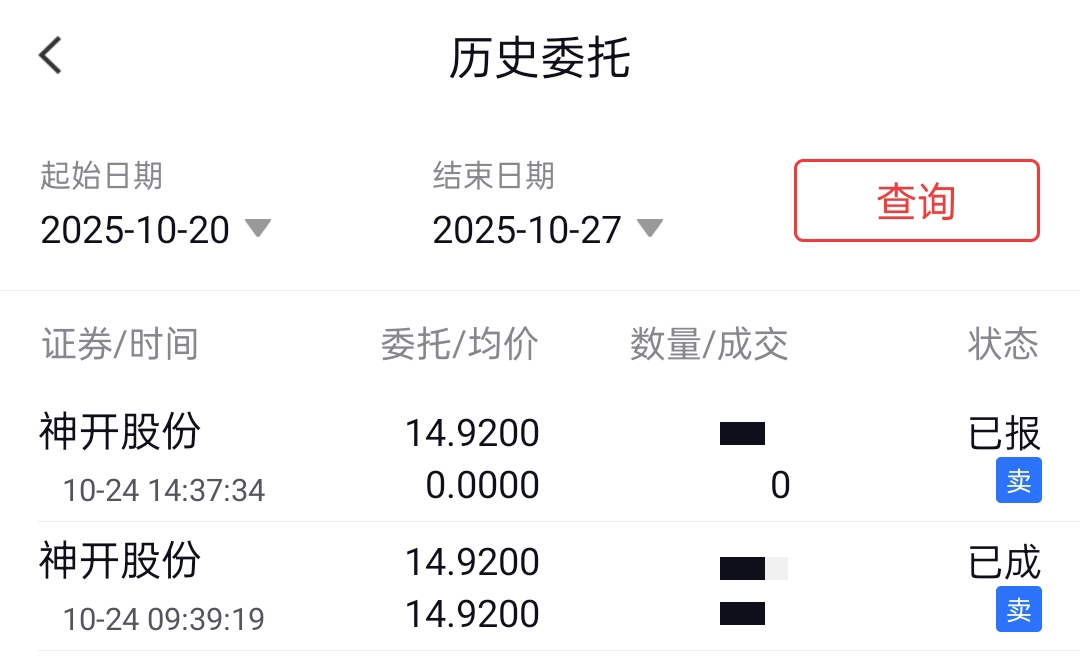Click the 查询 query button
The width and height of the screenshot is (1080, 666).
[916, 201]
